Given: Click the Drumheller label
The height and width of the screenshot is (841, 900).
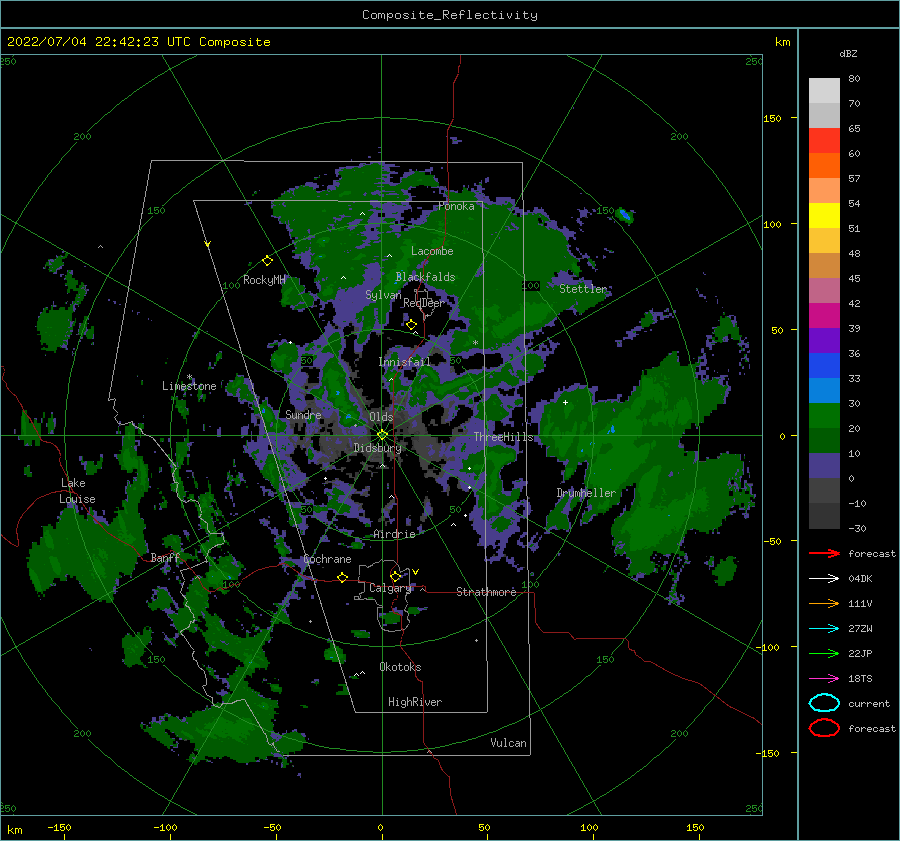Looking at the screenshot, I should [x=586, y=493].
